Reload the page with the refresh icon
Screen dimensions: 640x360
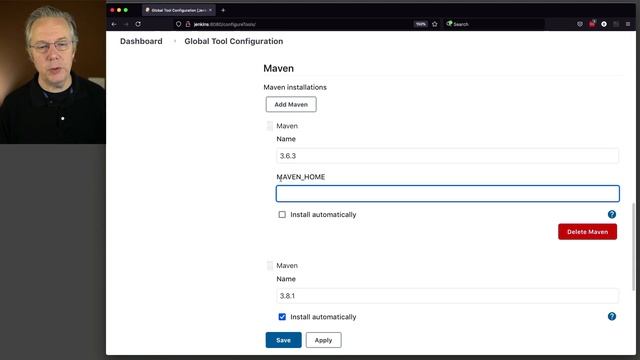click(x=138, y=24)
